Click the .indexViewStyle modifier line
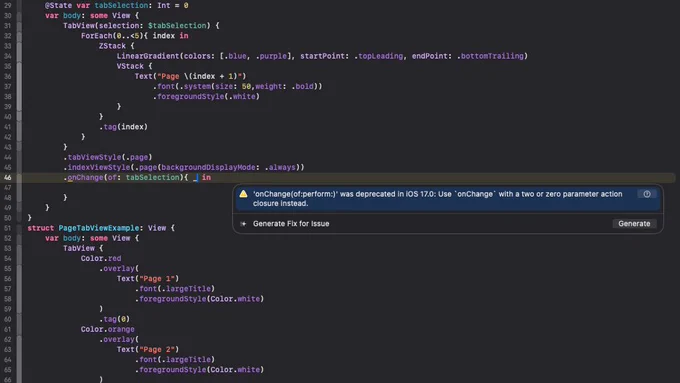The image size is (680, 383). [x=184, y=167]
